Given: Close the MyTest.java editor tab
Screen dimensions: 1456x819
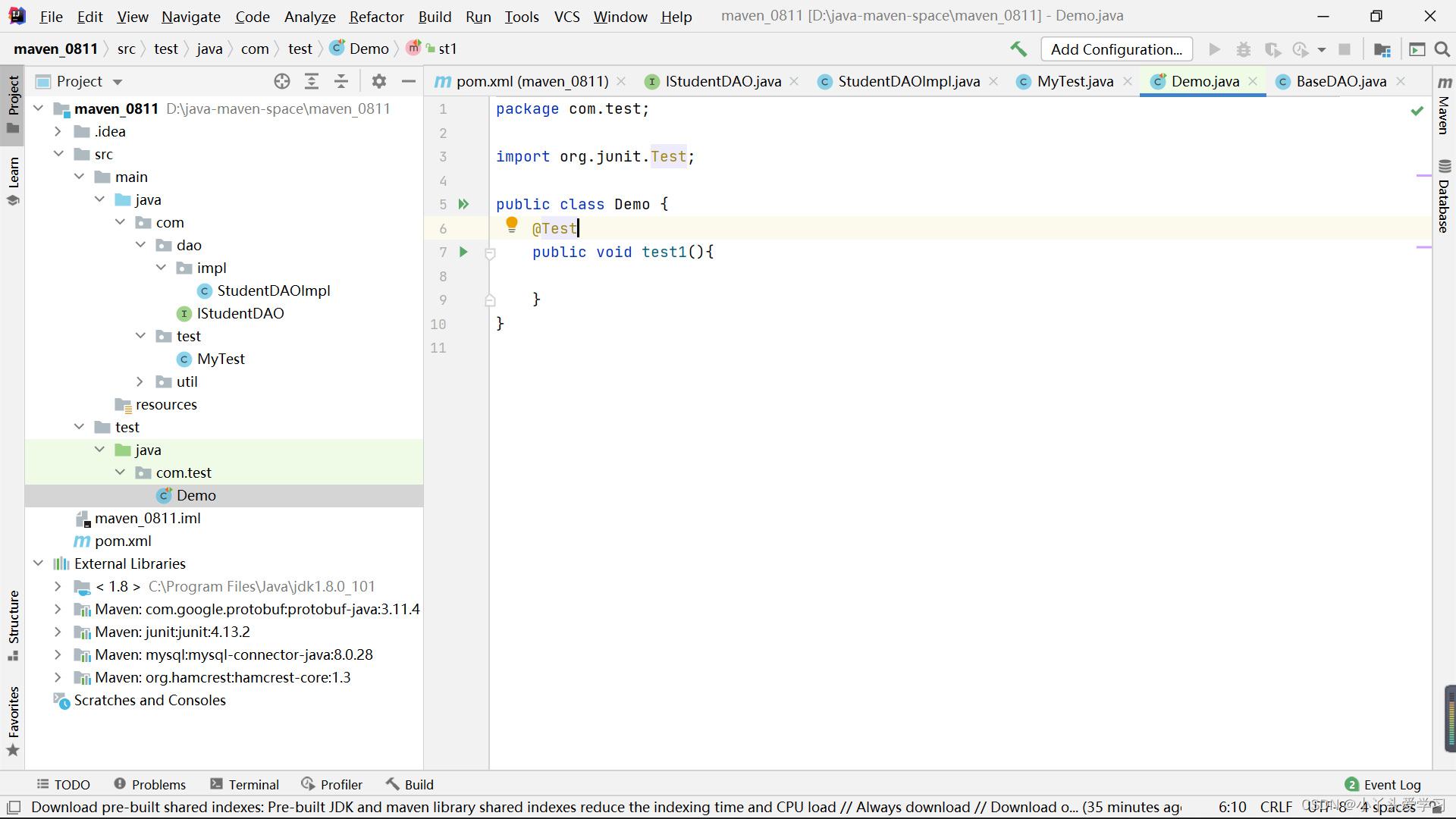Looking at the screenshot, I should pyautogui.click(x=1128, y=81).
